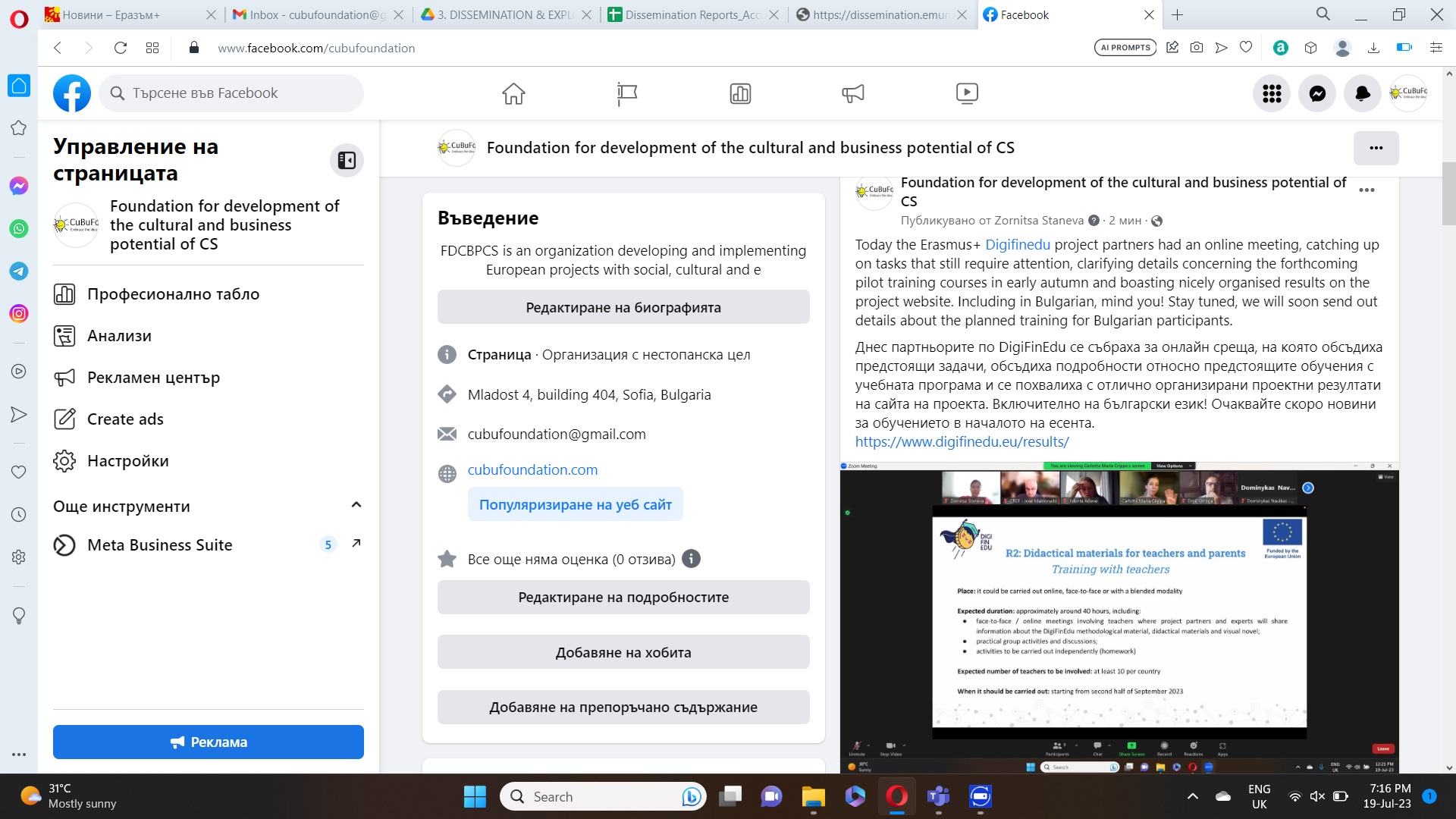Open Opera sidebar three-dot more menu
This screenshot has height=819, width=1456.
coord(19,755)
